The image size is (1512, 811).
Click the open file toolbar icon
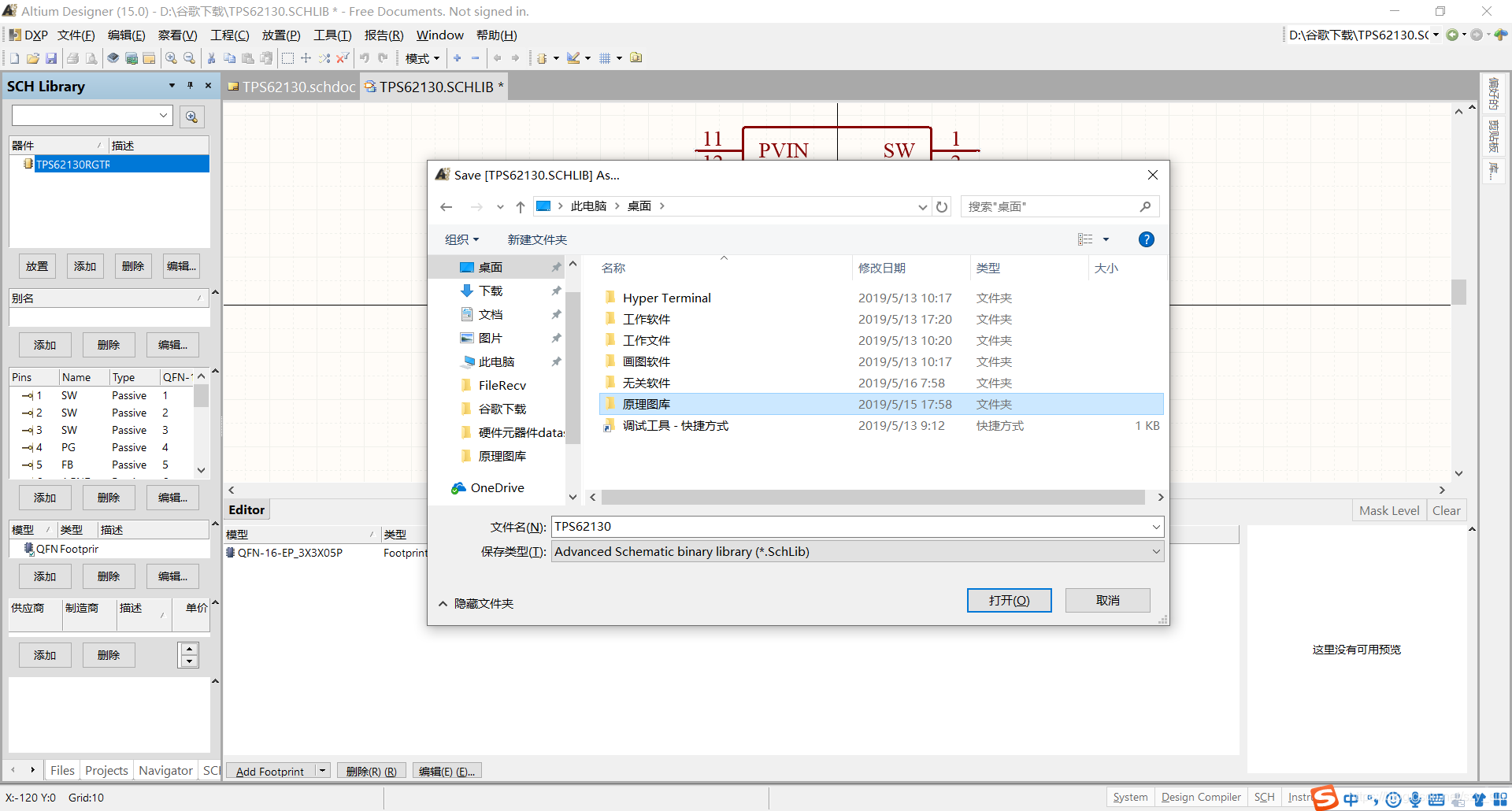tap(33, 58)
